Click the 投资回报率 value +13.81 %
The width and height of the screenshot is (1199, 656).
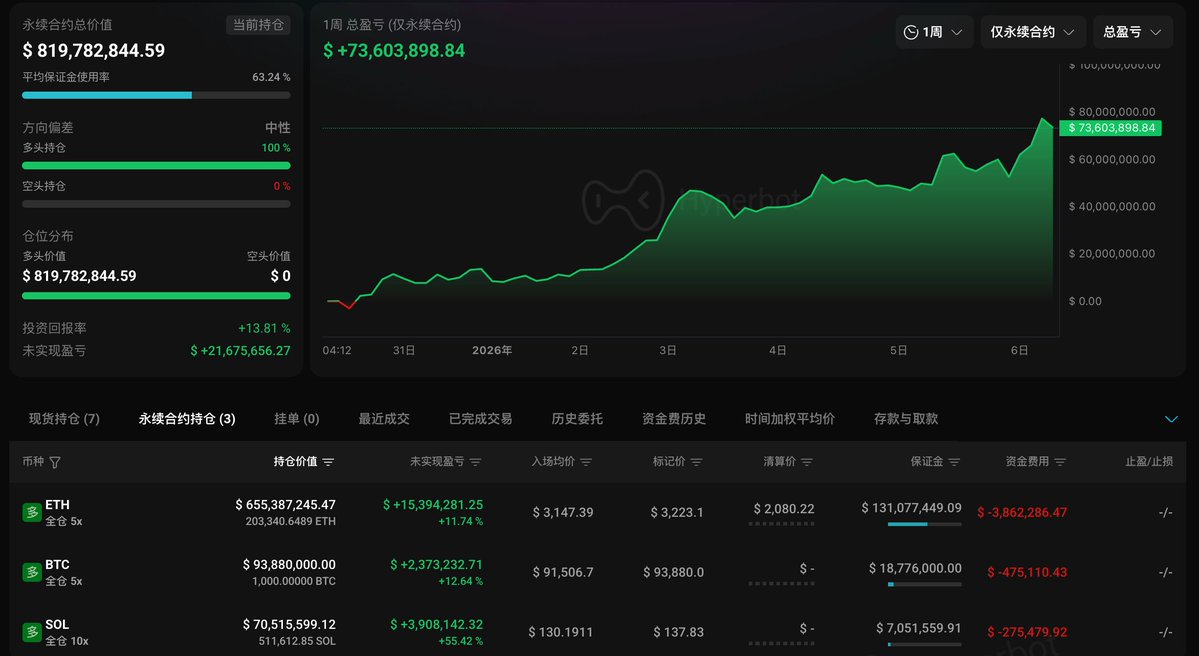[x=264, y=328]
